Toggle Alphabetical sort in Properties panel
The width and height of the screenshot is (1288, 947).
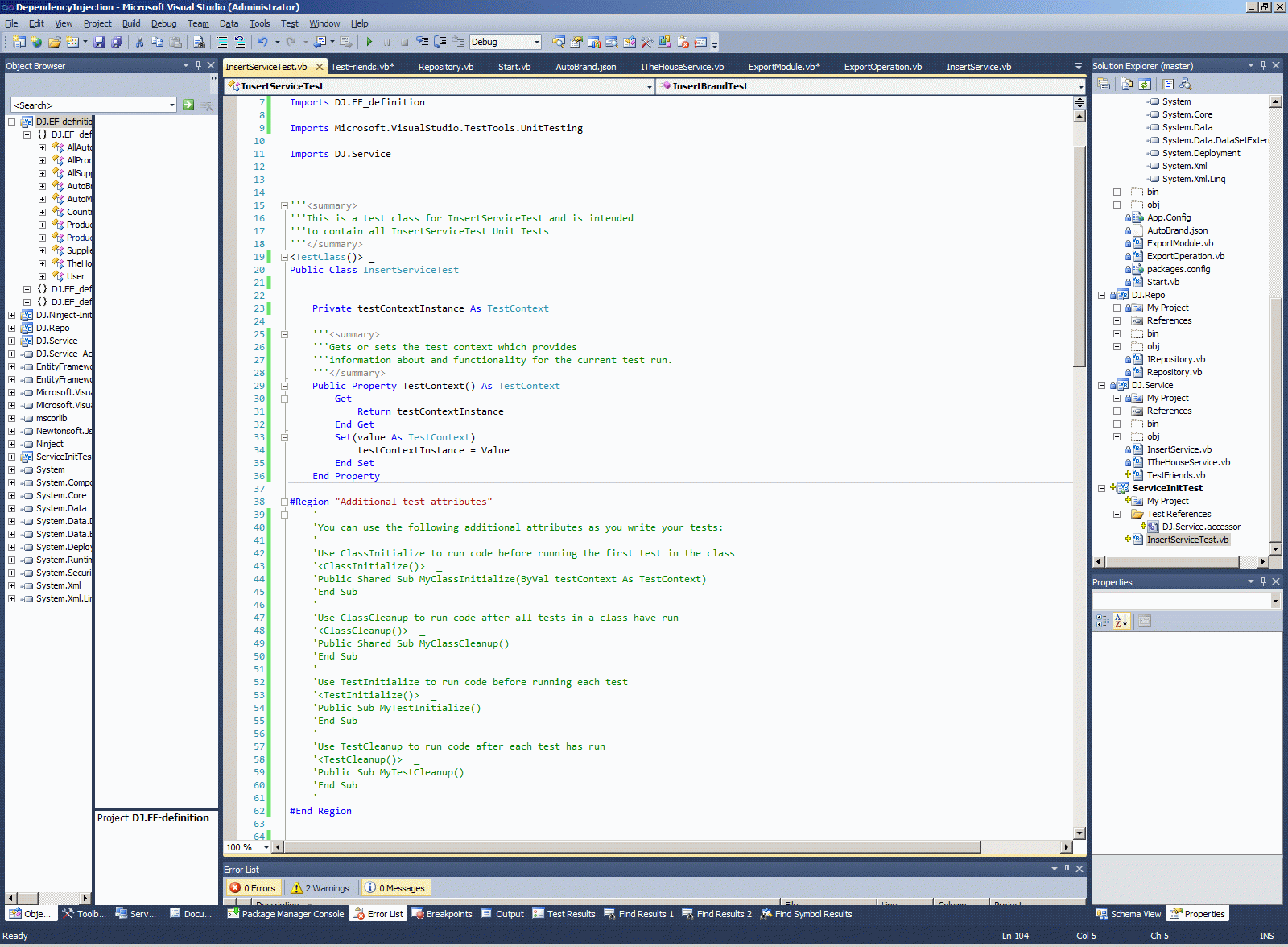1121,621
